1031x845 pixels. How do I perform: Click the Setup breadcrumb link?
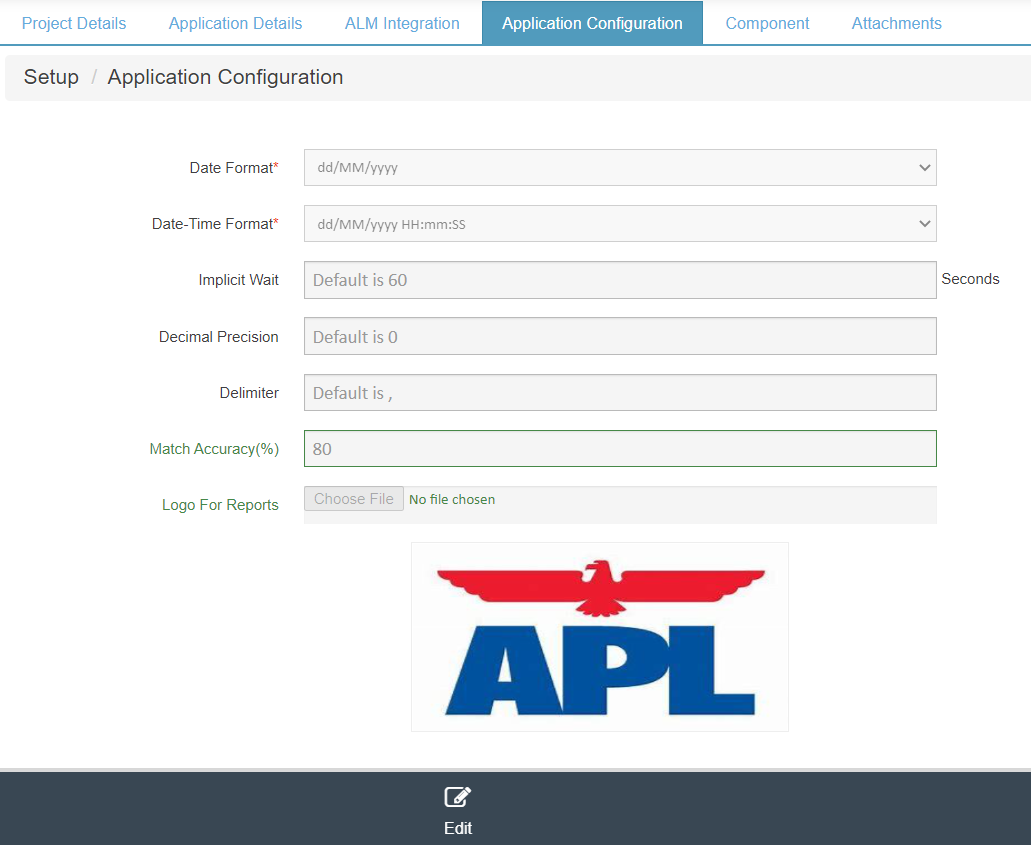click(x=51, y=77)
